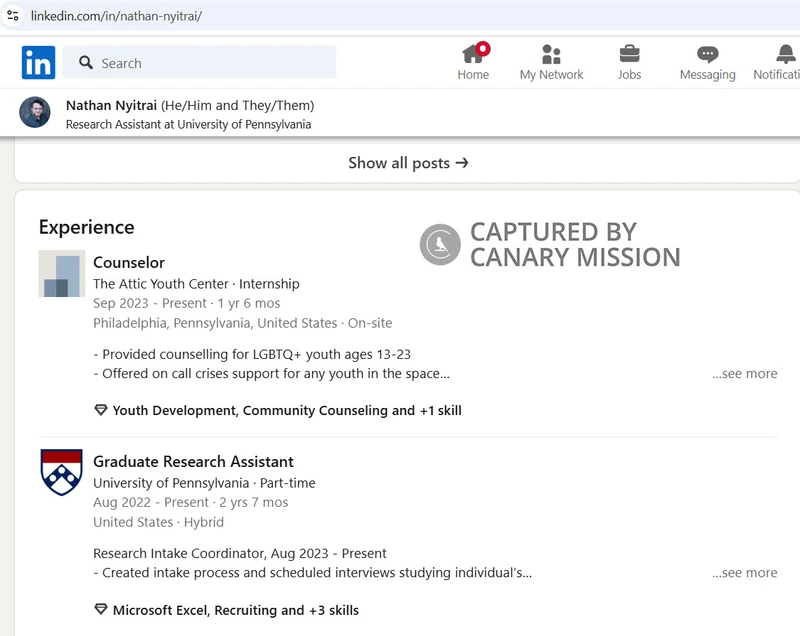Screen dimensions: 800x636
Task: Click The Attic Youth Center · Internship text
Action: (x=196, y=284)
